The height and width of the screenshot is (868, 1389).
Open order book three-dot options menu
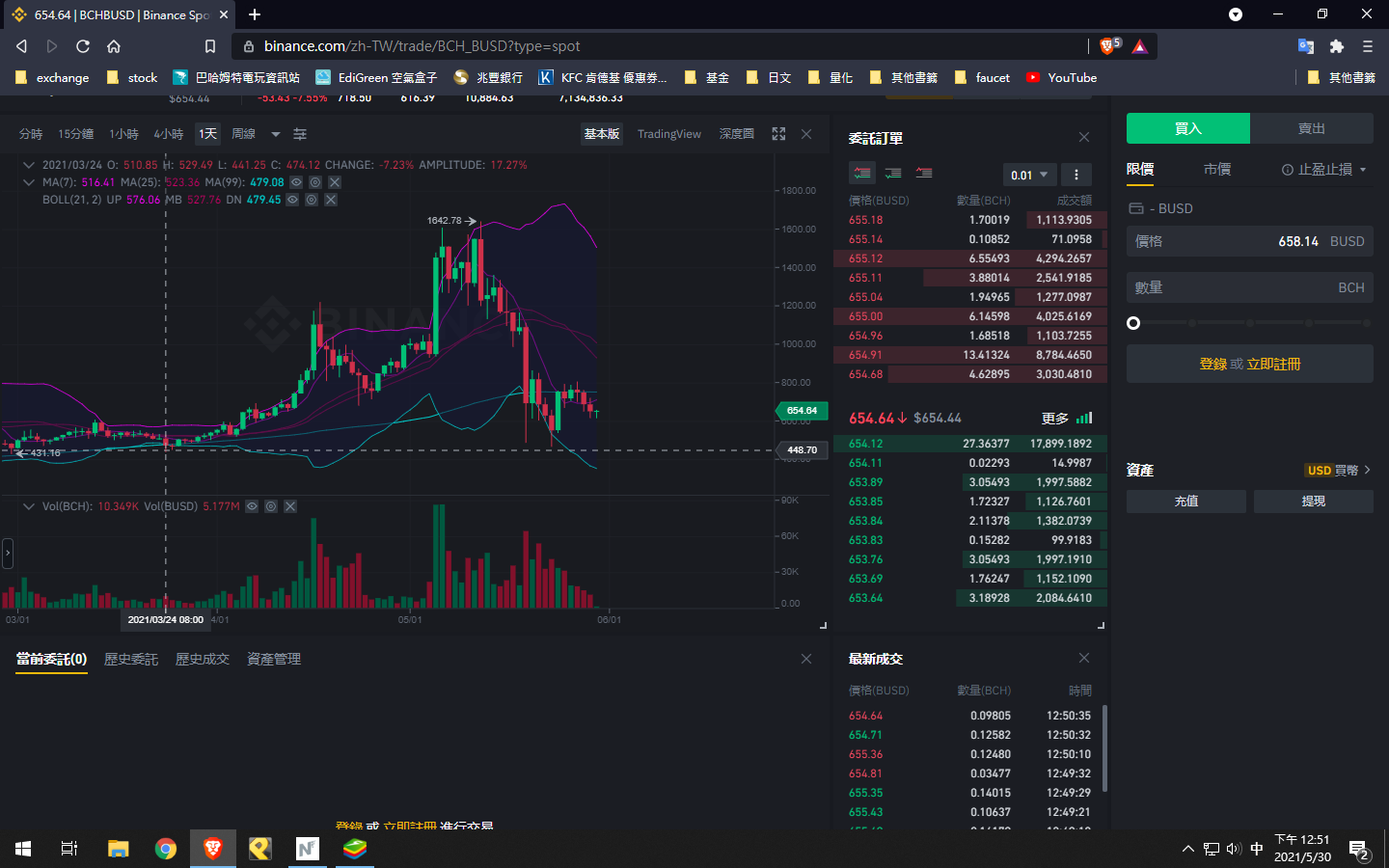1076,175
